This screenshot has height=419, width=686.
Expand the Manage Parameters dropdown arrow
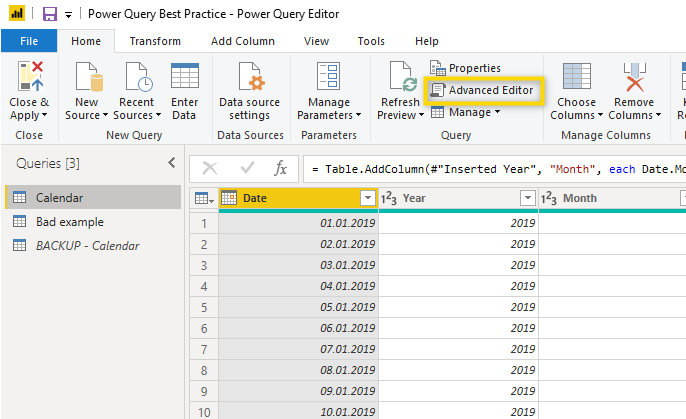coord(358,115)
